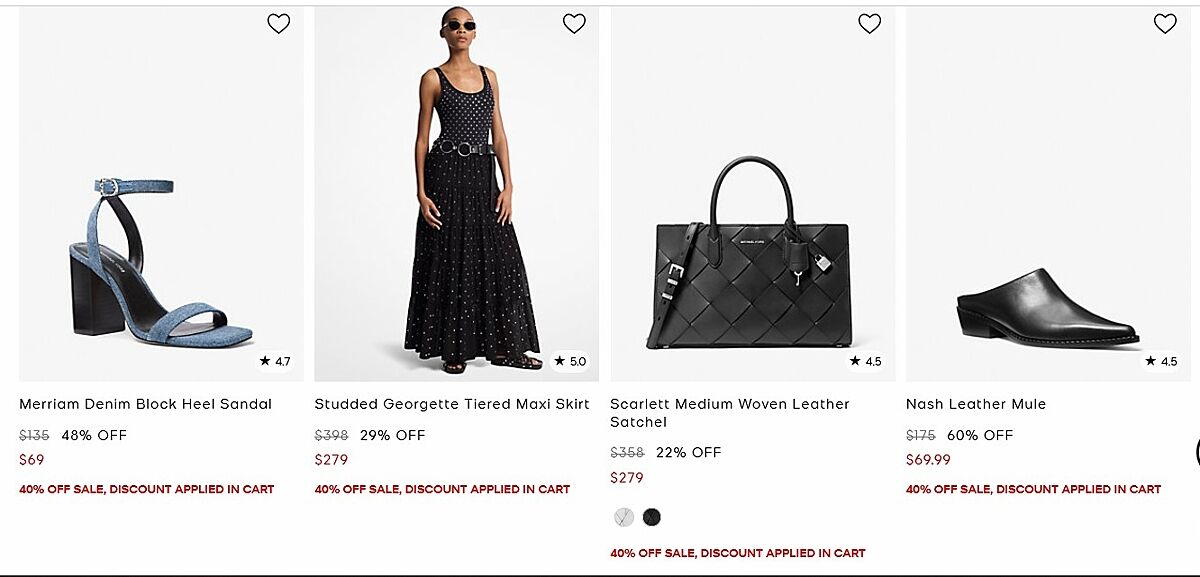This screenshot has height=577, width=1200.
Task: Open Studded Georgette Tiered Maxi Skirt title
Action: (452, 404)
